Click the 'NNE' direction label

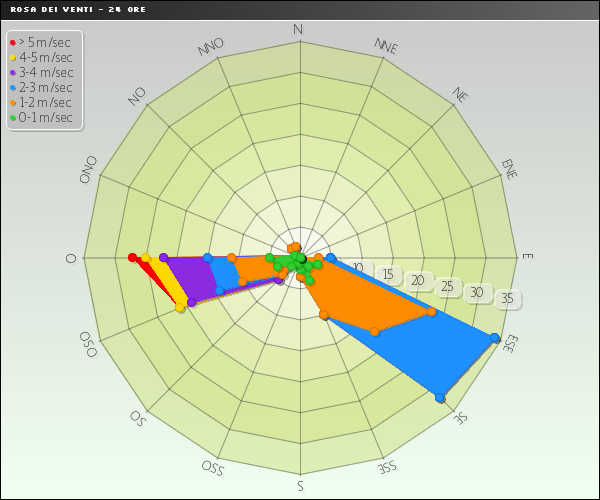[386, 45]
